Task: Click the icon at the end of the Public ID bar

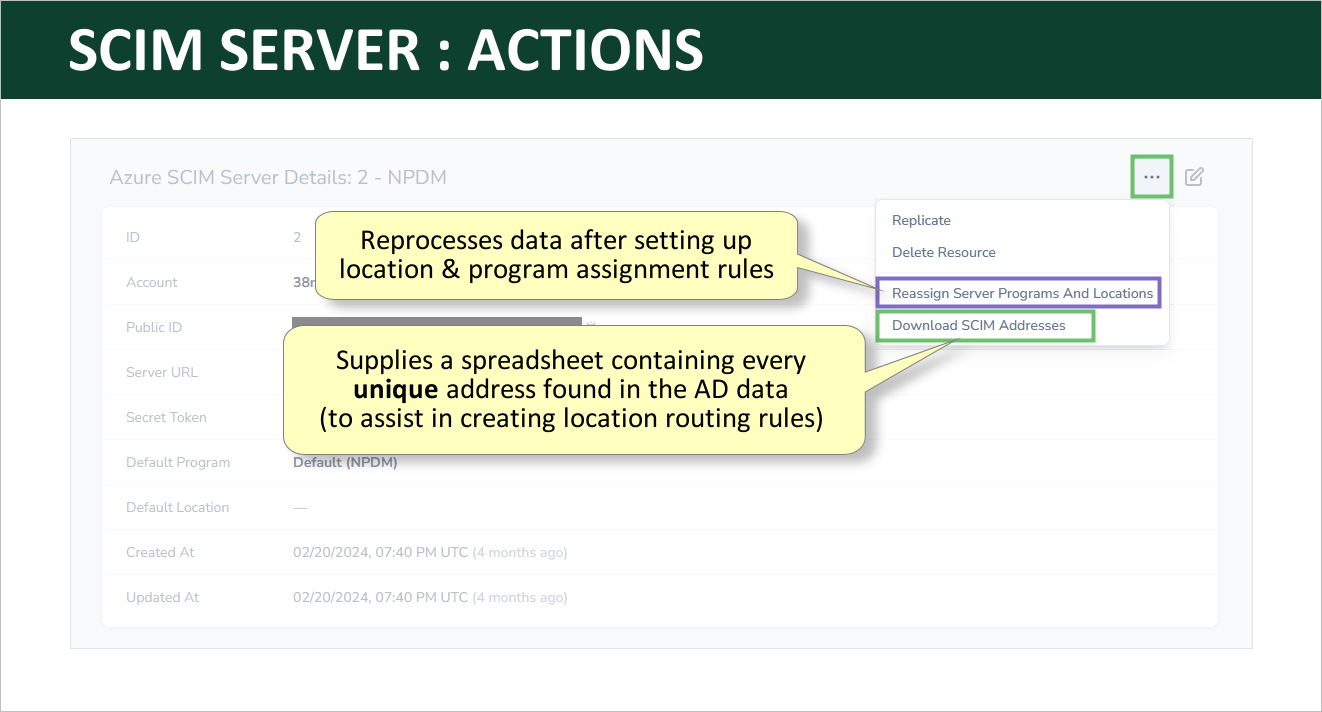Action: pos(592,322)
